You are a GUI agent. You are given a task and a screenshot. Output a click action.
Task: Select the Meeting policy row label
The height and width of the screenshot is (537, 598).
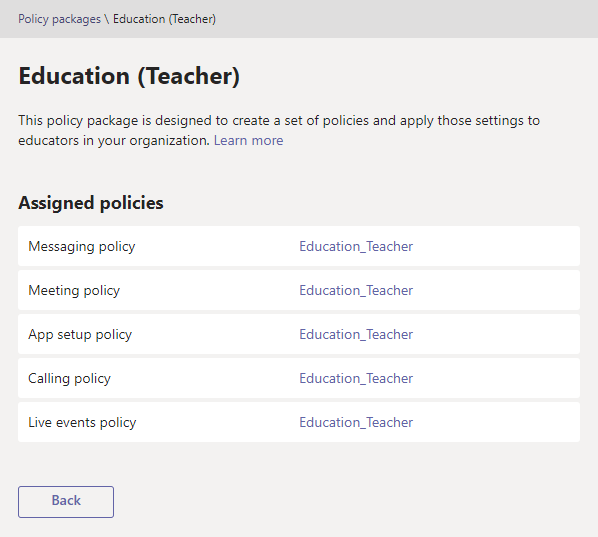click(74, 291)
